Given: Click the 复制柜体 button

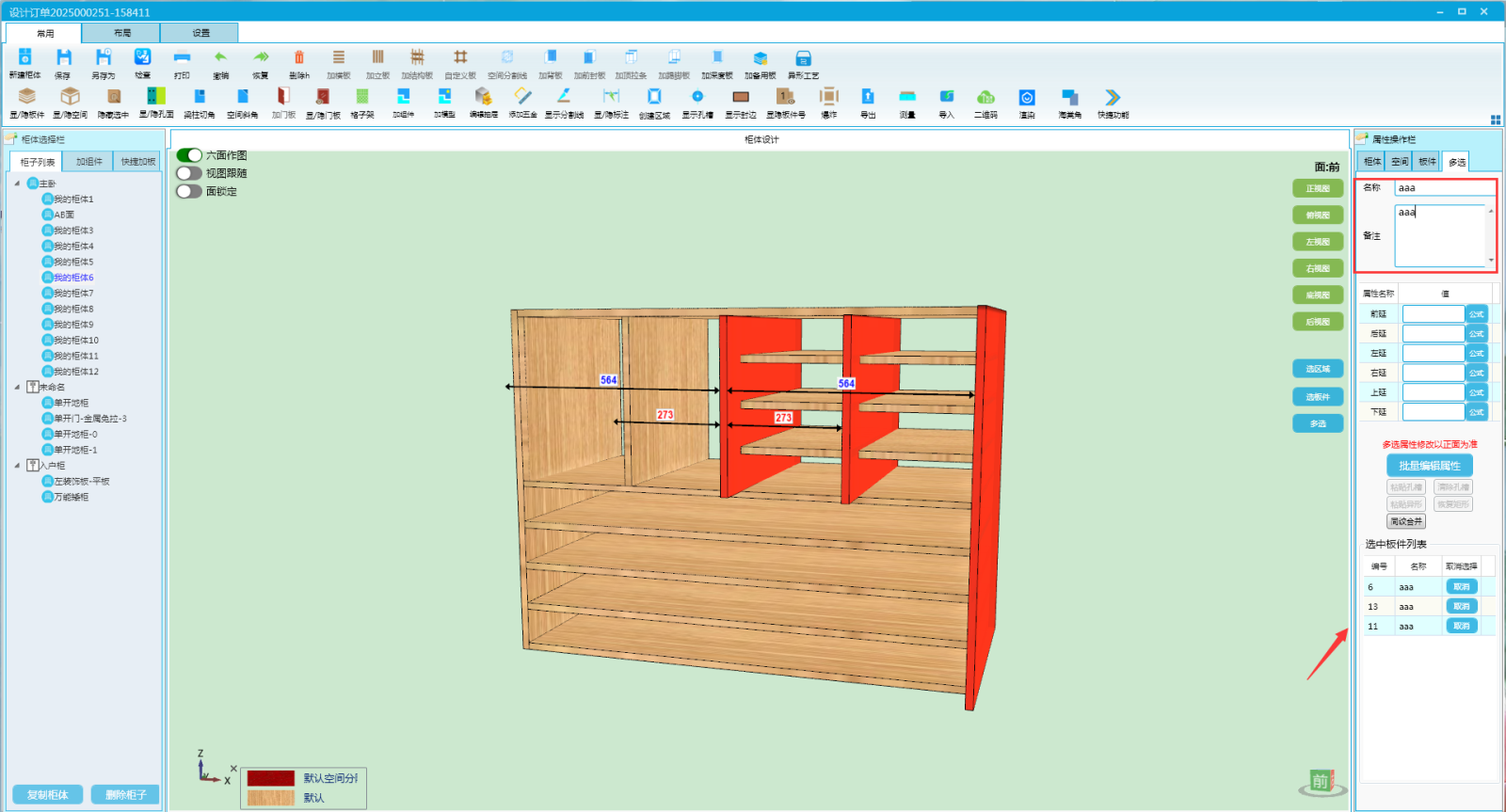Looking at the screenshot, I should click(x=48, y=795).
